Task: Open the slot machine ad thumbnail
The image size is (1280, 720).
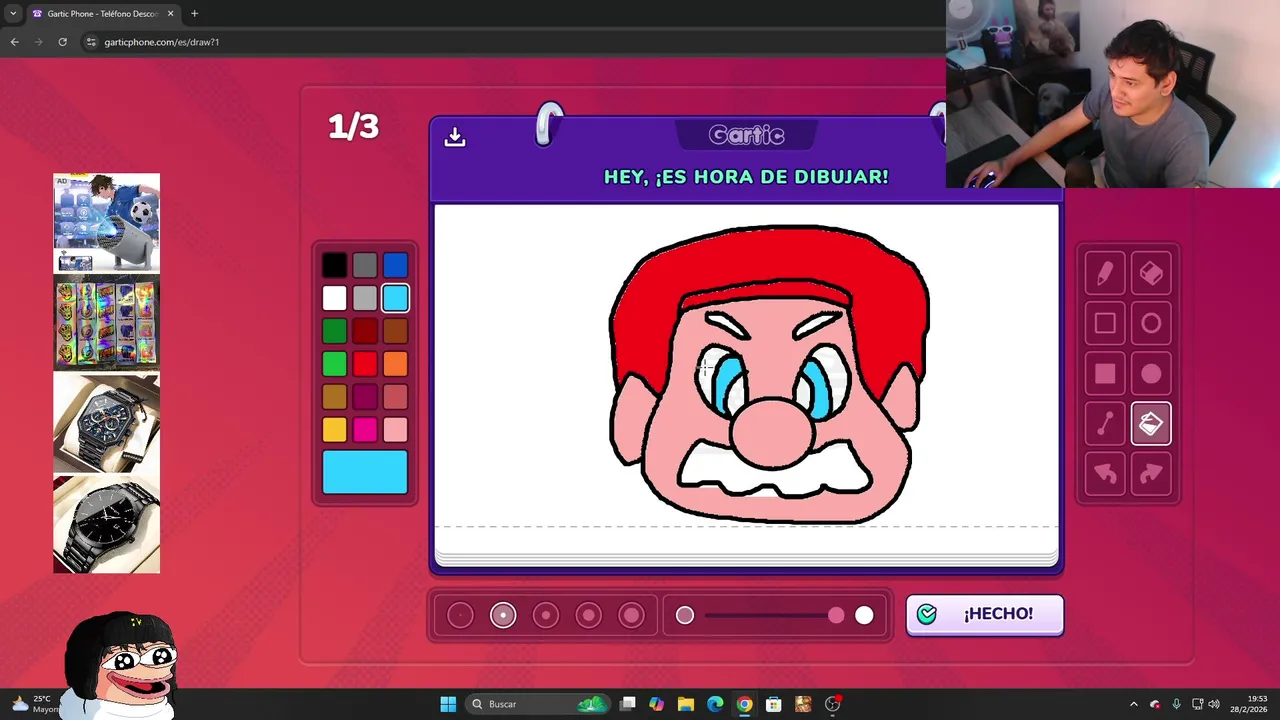Action: click(106, 323)
